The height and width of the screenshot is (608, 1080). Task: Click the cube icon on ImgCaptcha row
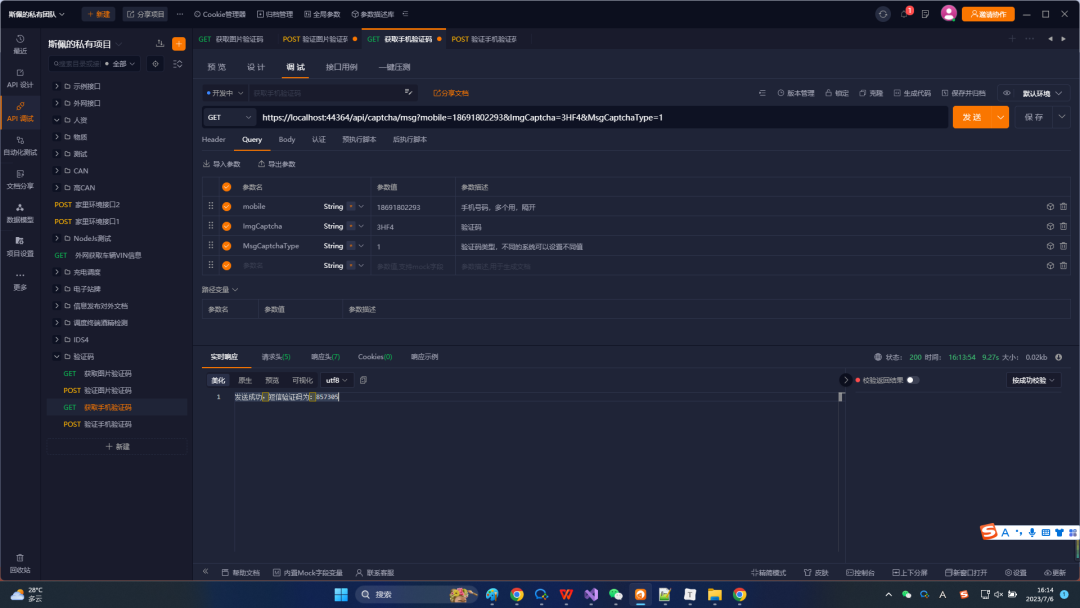(1050, 226)
